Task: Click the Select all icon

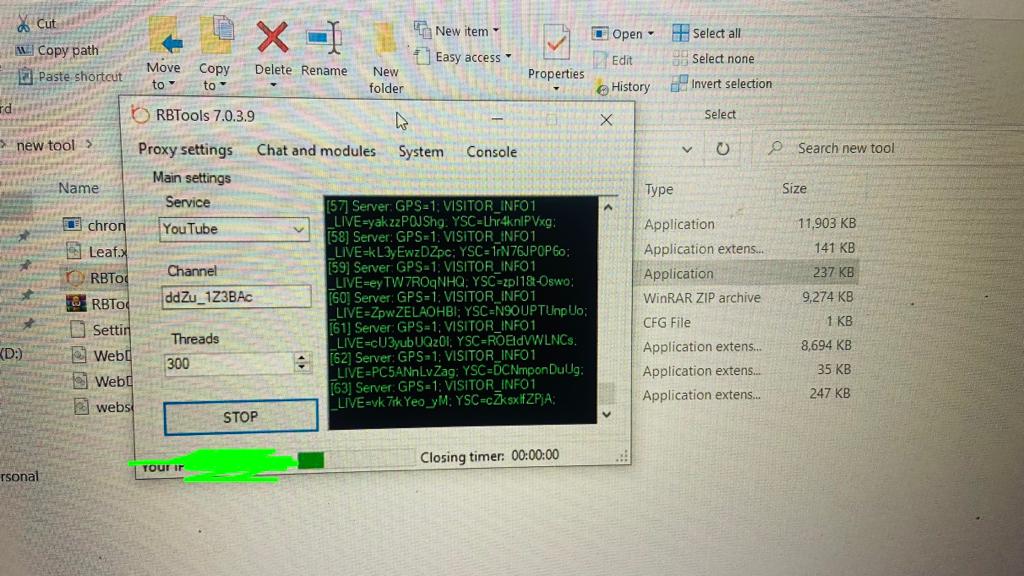Action: [681, 33]
